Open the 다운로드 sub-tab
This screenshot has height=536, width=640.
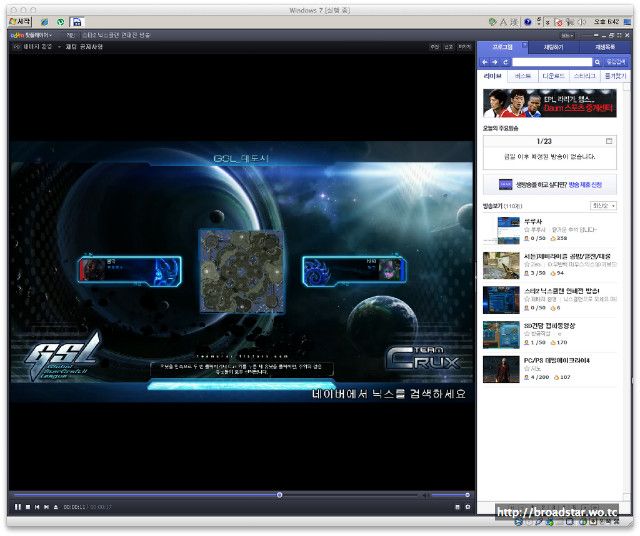click(553, 76)
